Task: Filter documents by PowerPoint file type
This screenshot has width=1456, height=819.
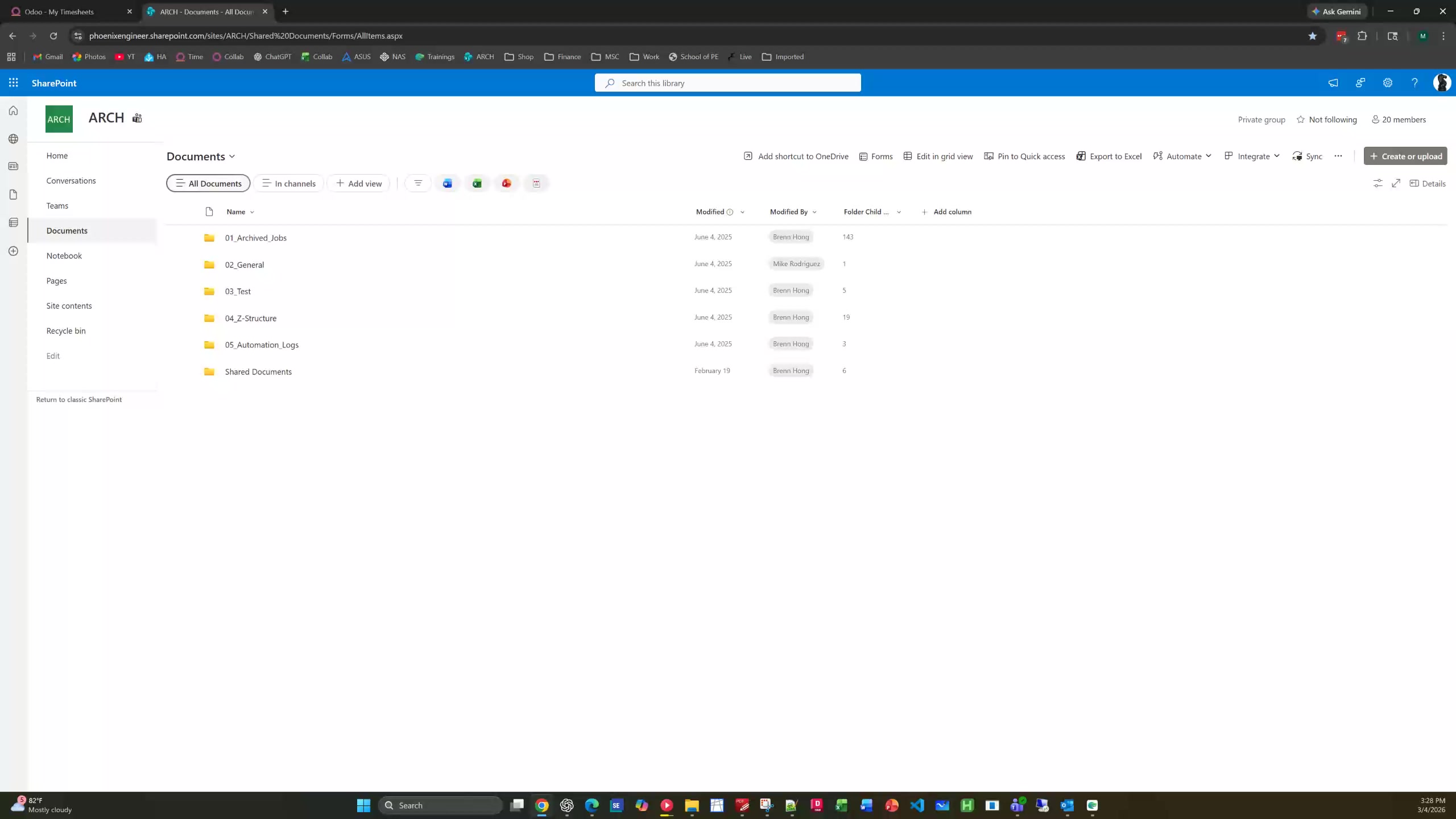Action: [x=507, y=183]
